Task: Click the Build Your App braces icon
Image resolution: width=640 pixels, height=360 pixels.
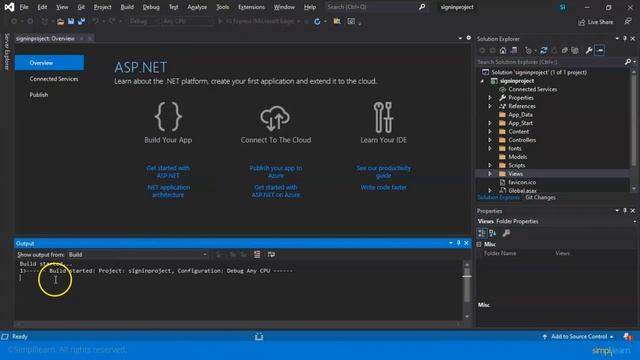Action: [x=168, y=116]
